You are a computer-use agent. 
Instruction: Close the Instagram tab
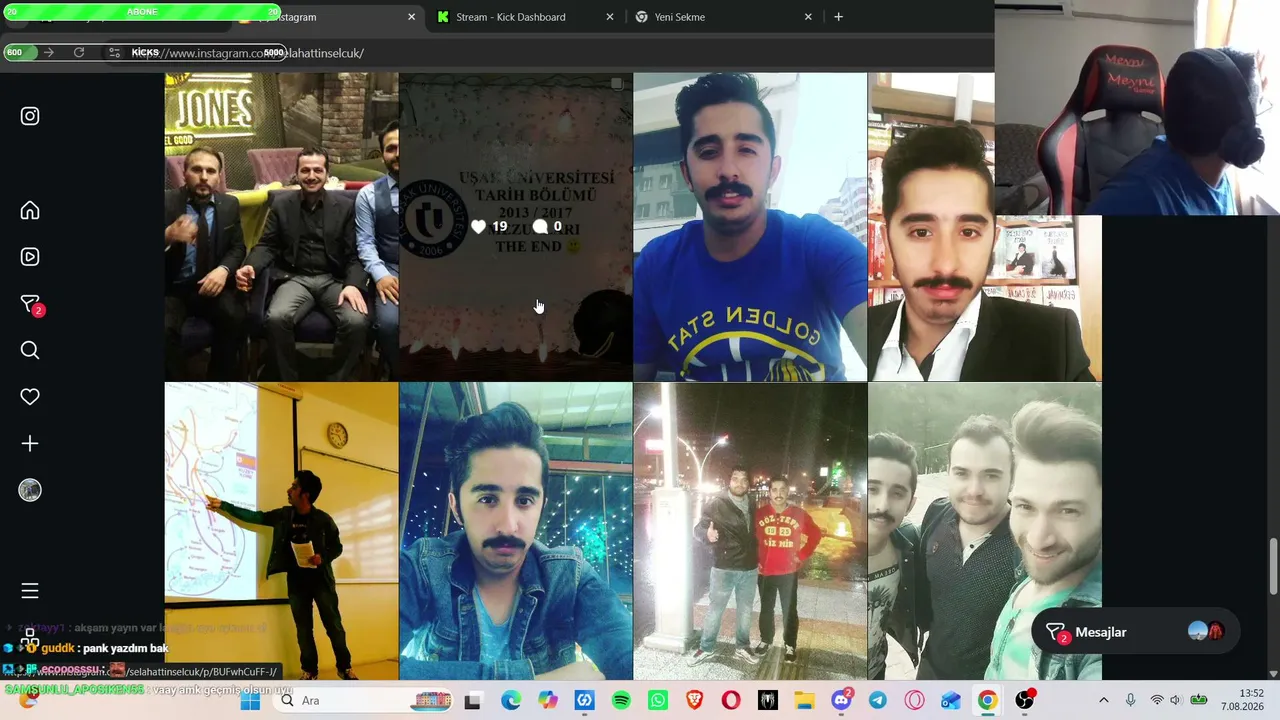(x=411, y=17)
